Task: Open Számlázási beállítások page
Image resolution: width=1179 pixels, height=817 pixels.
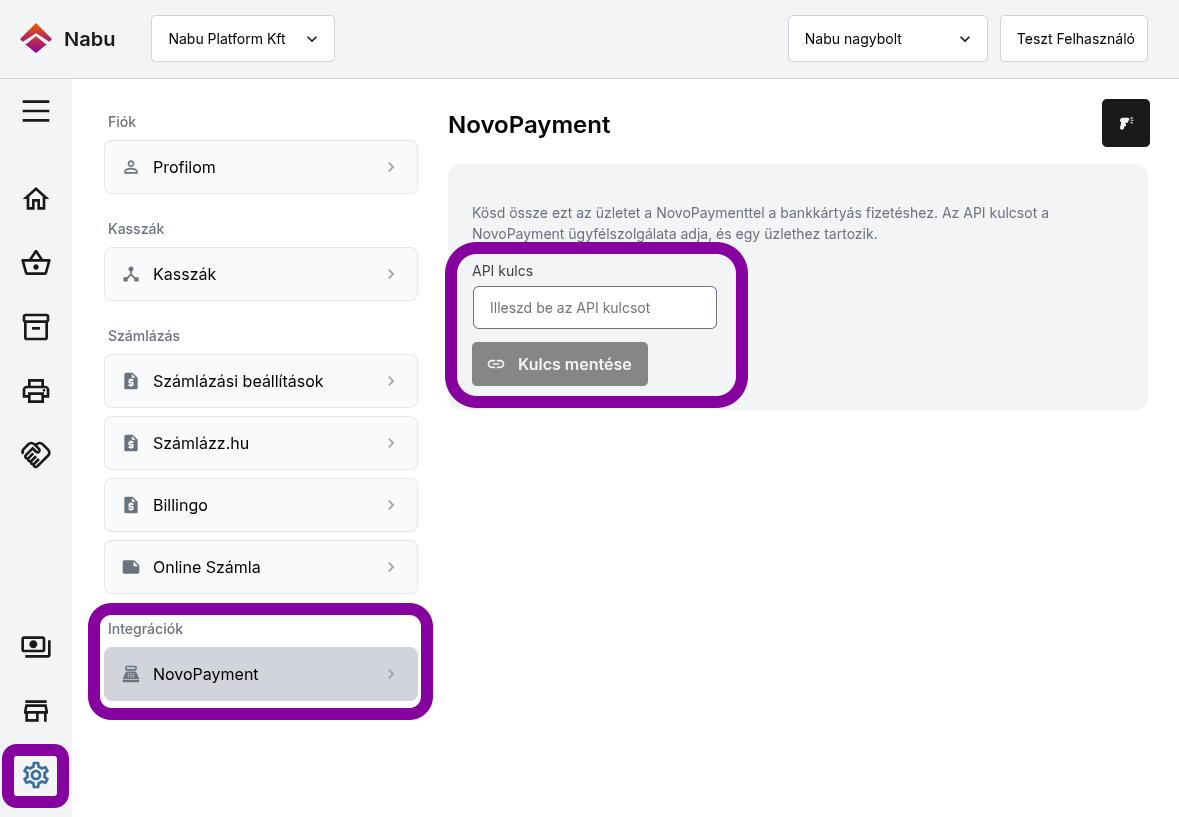Action: (x=261, y=381)
